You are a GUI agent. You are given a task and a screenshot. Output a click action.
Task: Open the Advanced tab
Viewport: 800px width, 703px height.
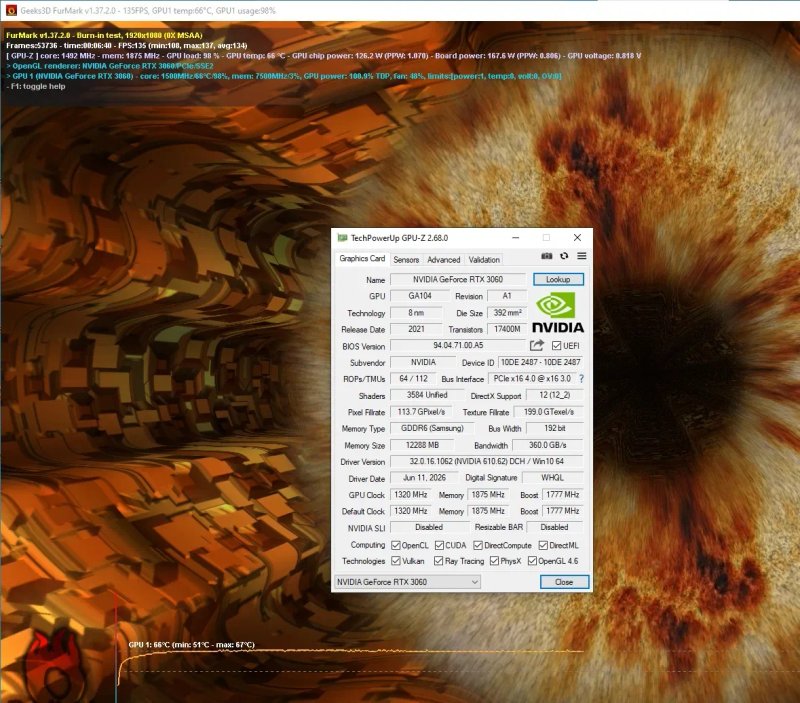[x=444, y=260]
